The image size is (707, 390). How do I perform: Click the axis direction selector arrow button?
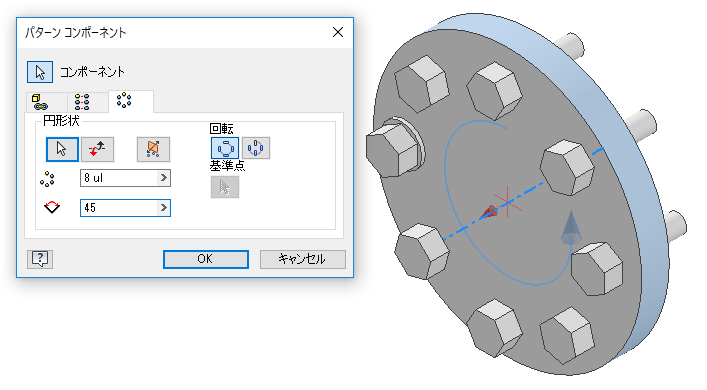62,149
